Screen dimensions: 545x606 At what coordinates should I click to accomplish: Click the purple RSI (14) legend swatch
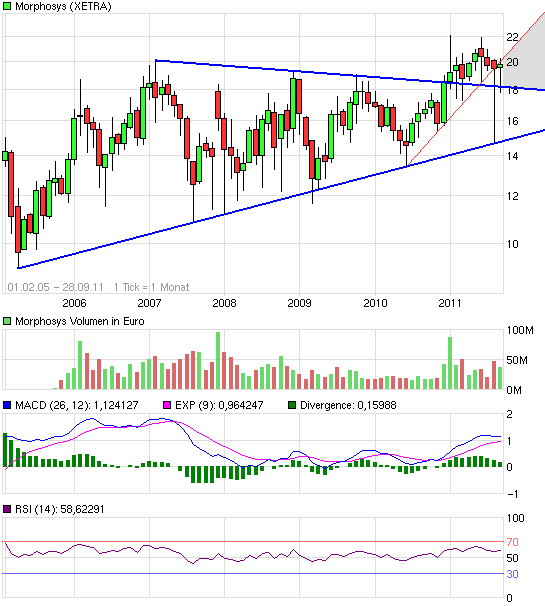[x=7, y=509]
